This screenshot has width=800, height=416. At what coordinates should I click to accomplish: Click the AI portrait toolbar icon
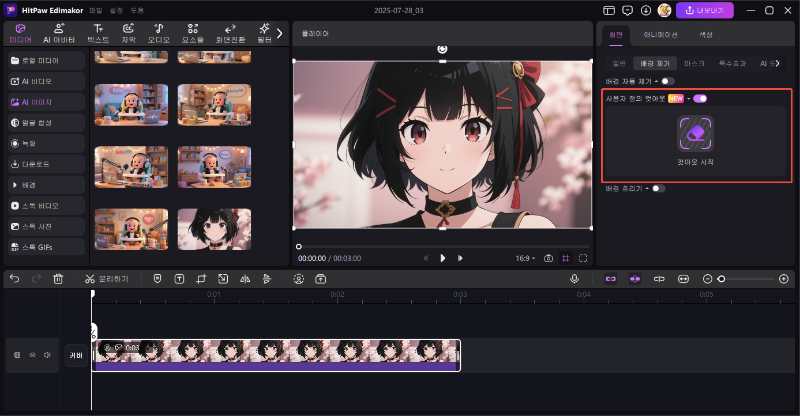click(x=298, y=279)
